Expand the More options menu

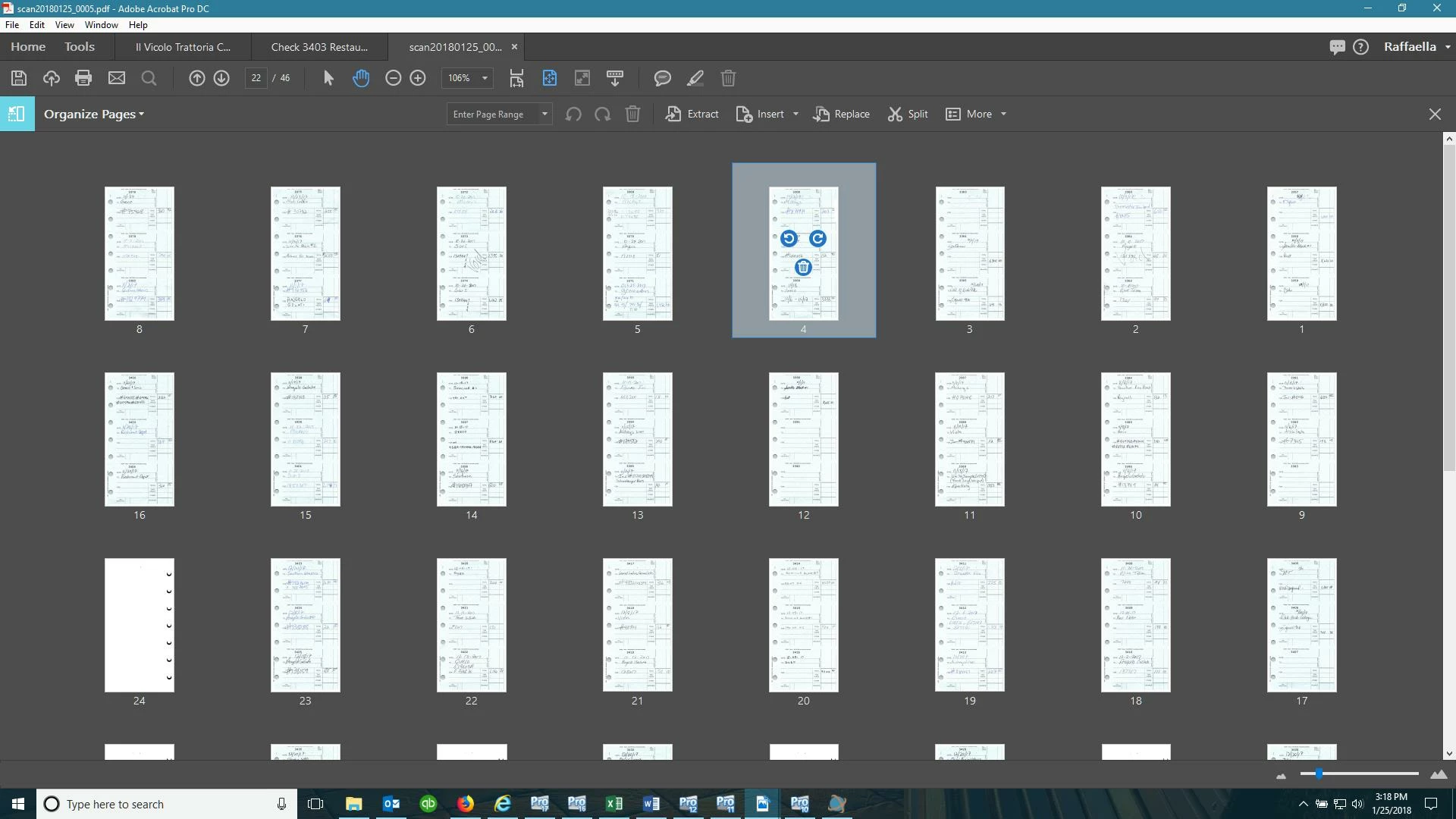coord(977,115)
